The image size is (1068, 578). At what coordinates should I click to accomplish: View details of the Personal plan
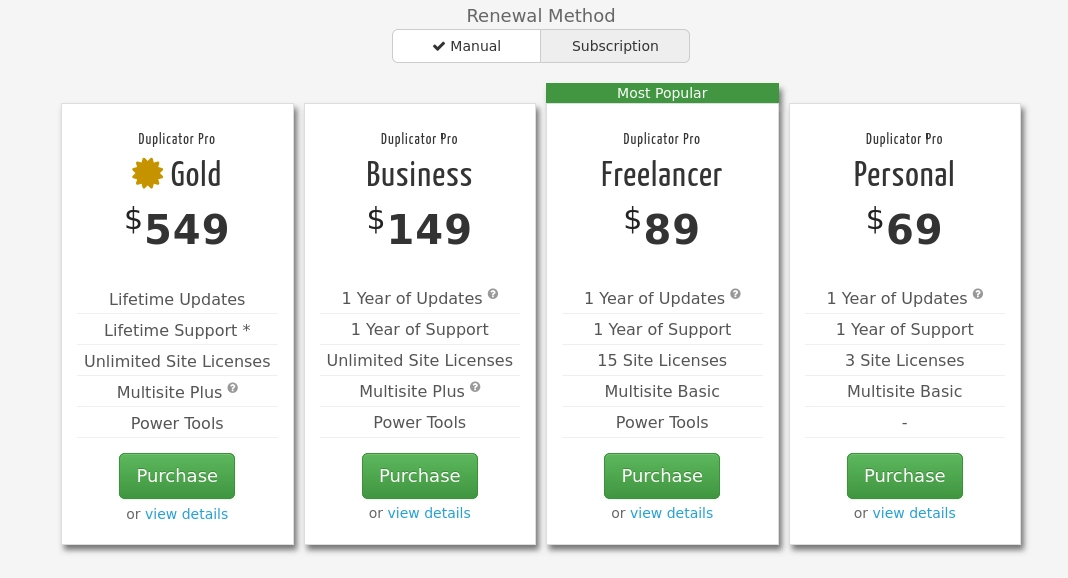[914, 513]
